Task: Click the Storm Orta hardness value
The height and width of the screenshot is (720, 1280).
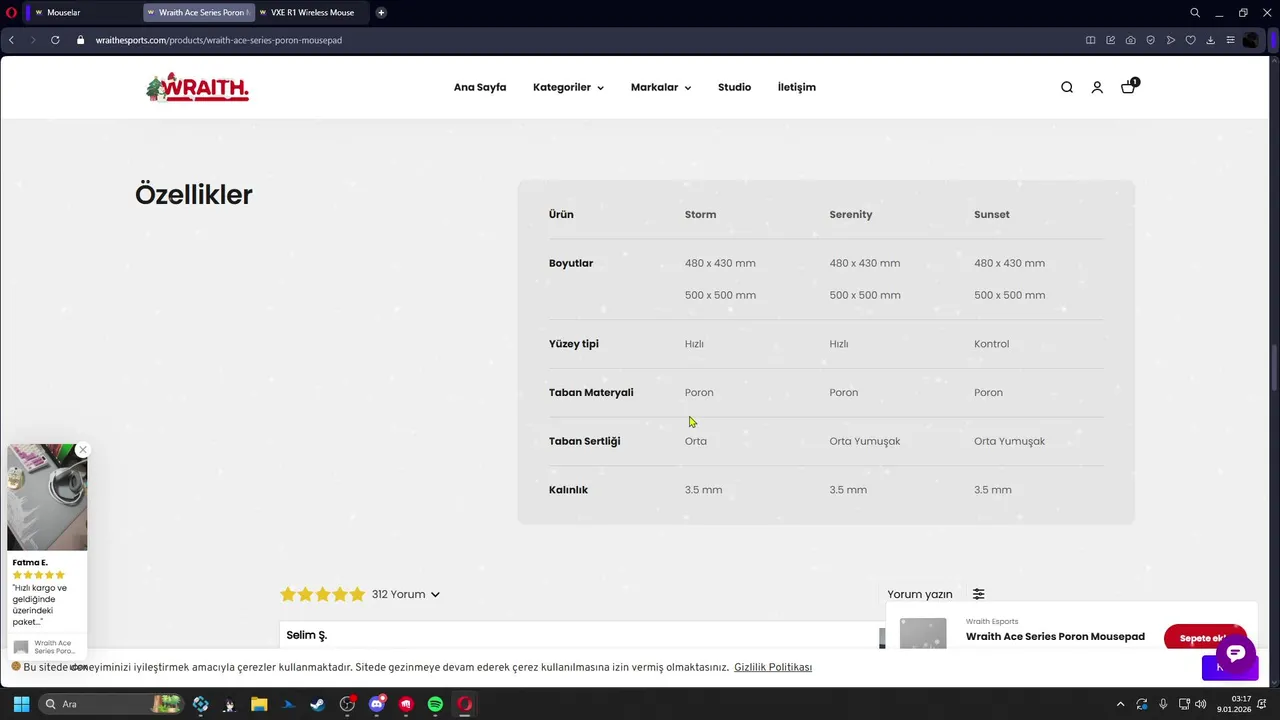Action: click(696, 441)
